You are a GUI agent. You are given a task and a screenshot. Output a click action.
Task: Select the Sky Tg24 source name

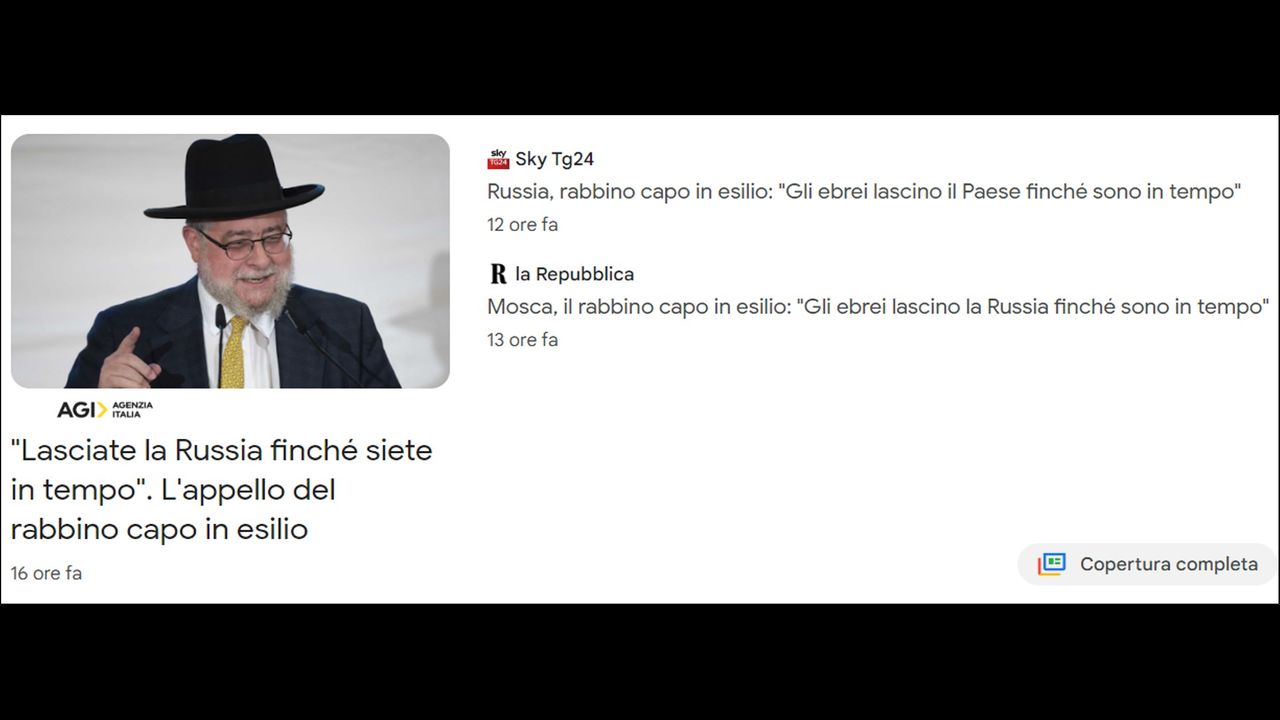click(555, 159)
